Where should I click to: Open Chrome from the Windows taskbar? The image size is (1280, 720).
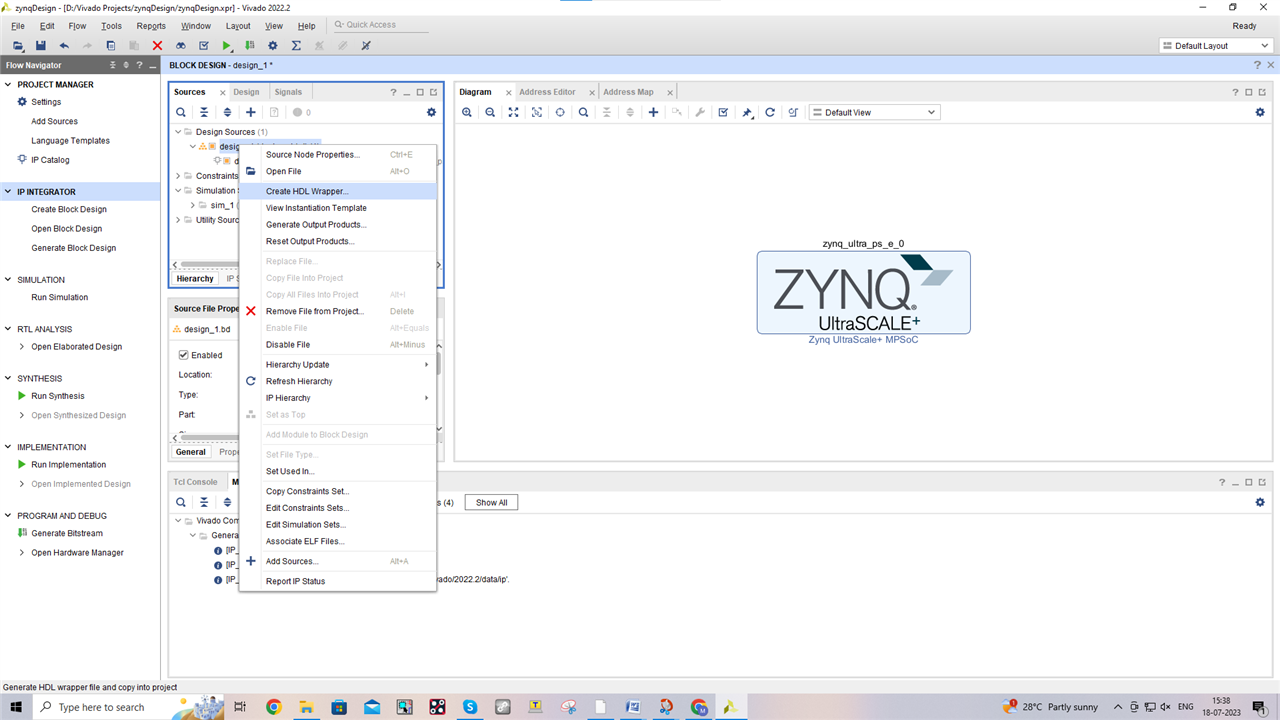click(x=274, y=707)
